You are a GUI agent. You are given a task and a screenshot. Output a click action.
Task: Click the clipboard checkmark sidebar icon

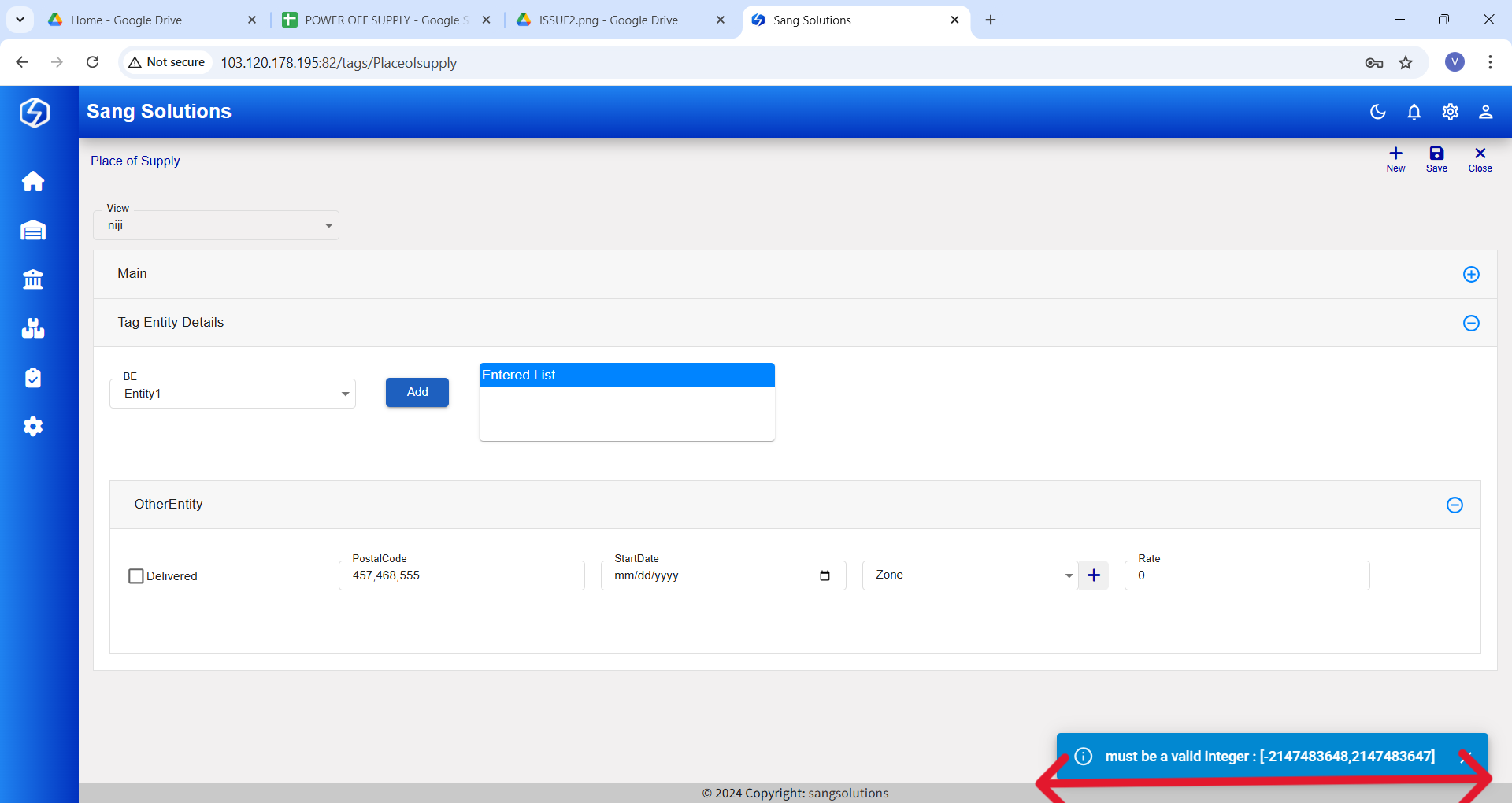tap(33, 378)
